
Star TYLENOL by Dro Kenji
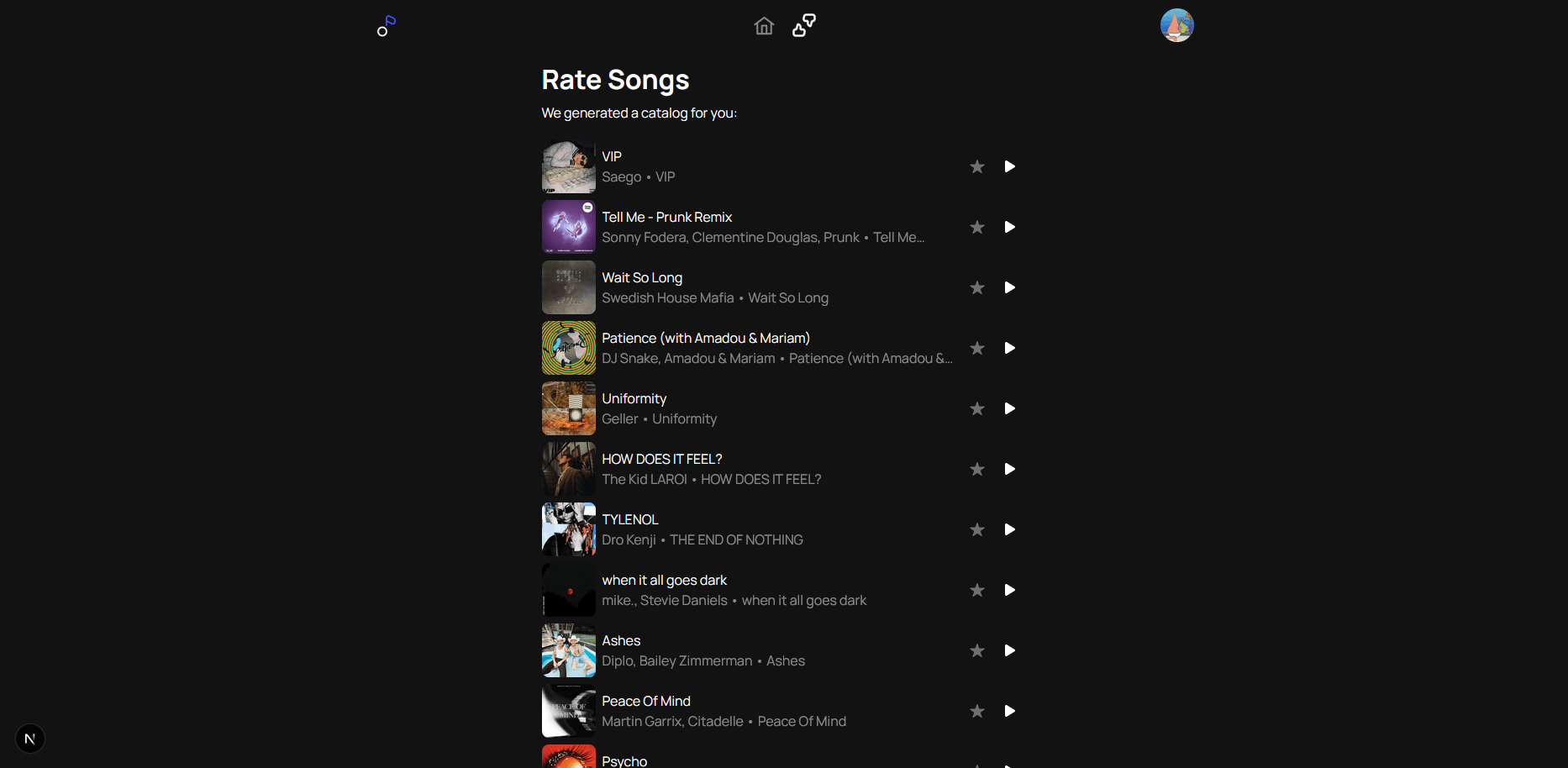click(977, 529)
